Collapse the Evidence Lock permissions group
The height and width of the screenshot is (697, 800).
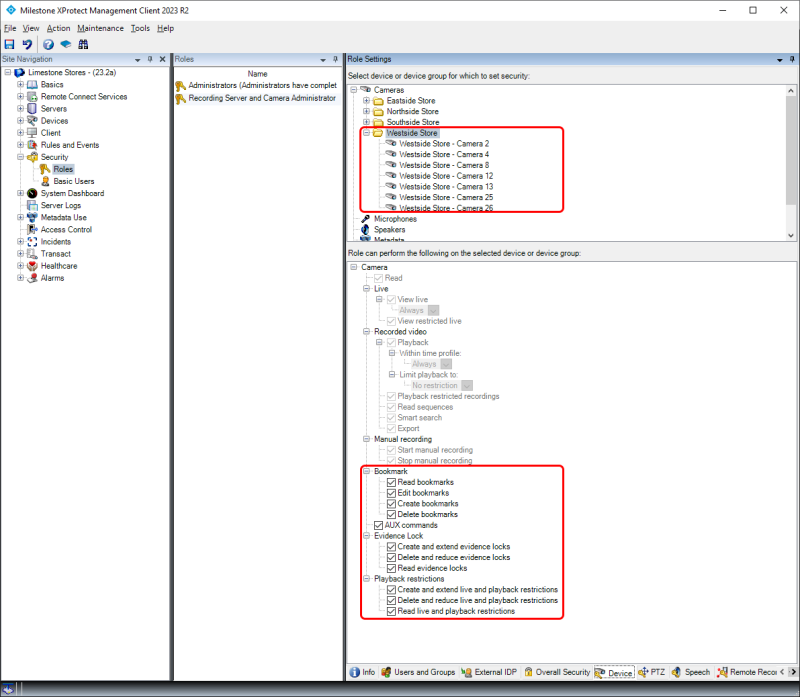pyautogui.click(x=366, y=536)
